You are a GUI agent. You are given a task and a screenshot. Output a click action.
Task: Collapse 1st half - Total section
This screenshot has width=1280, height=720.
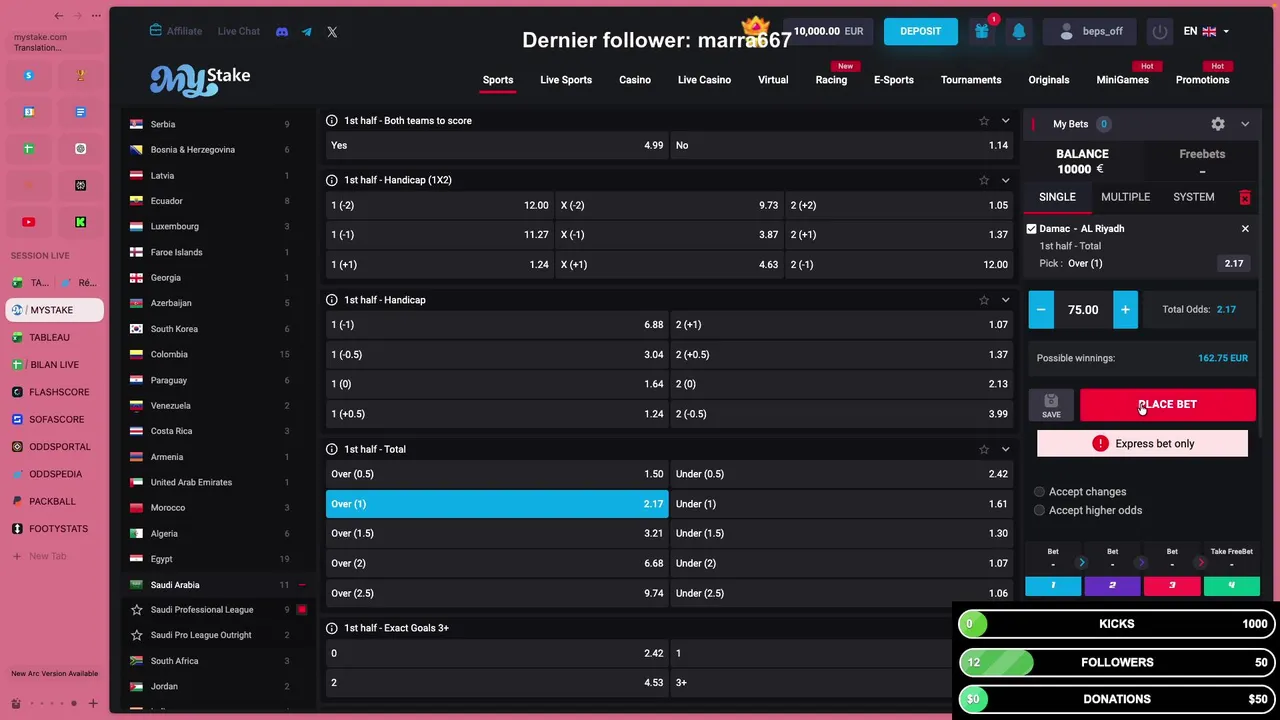1005,449
